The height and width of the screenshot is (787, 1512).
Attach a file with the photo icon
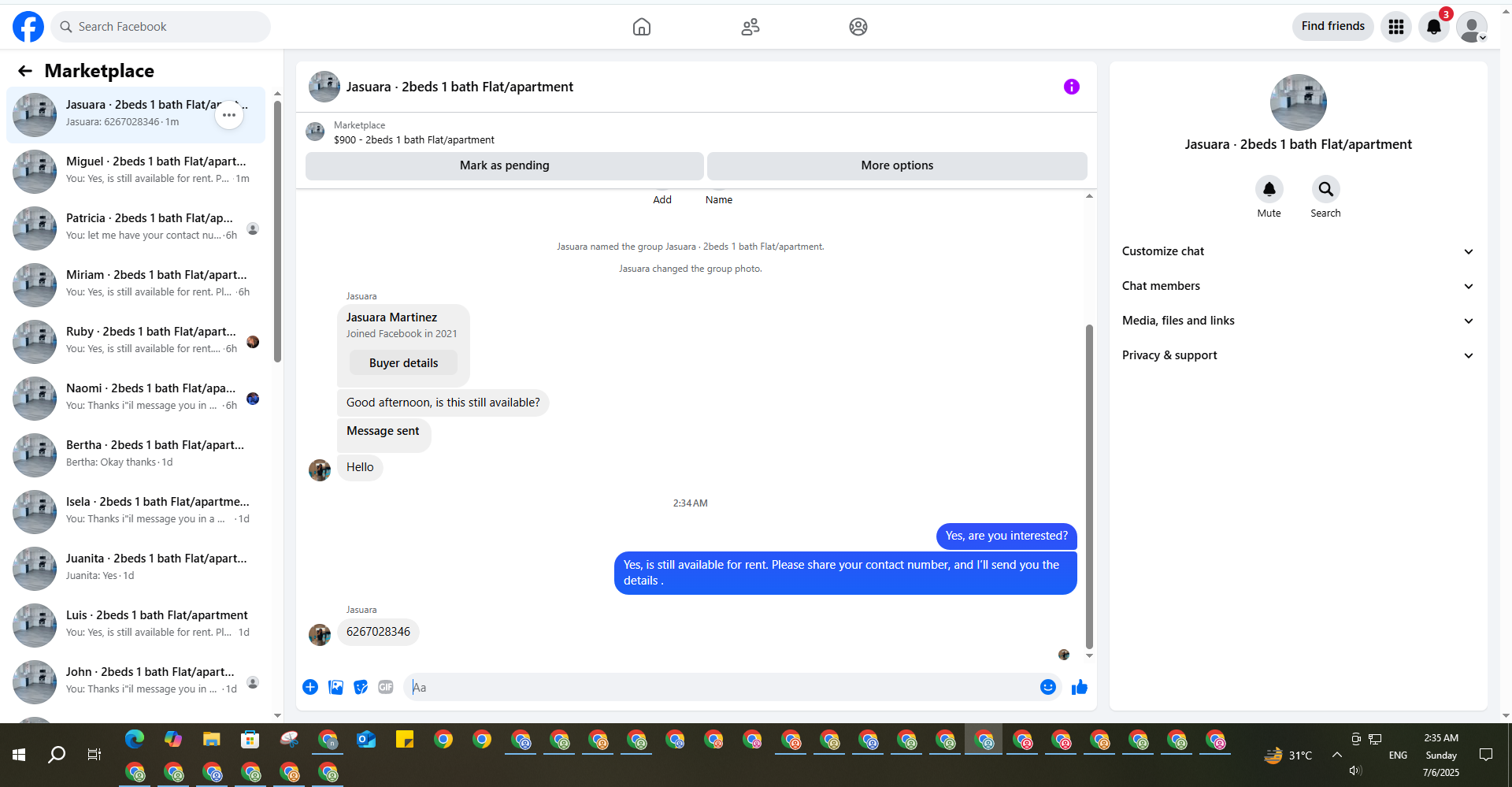335,687
